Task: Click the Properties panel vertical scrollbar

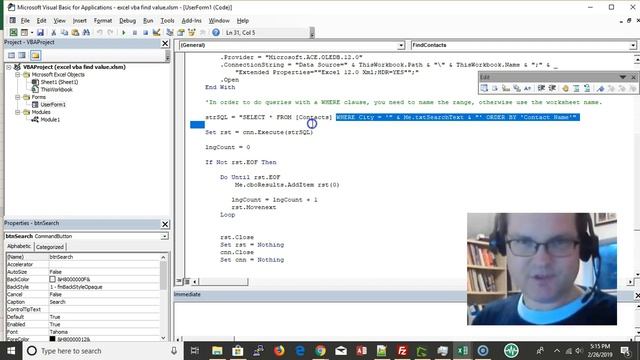Action: pyautogui.click(x=163, y=298)
